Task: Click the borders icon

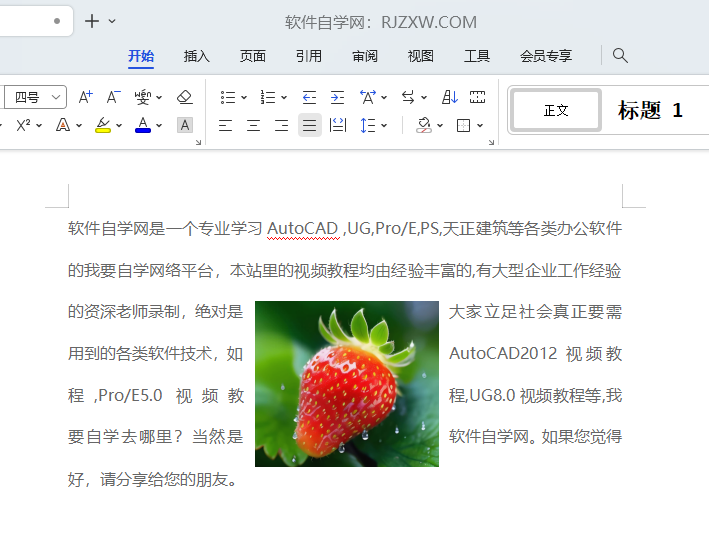Action: [x=463, y=125]
